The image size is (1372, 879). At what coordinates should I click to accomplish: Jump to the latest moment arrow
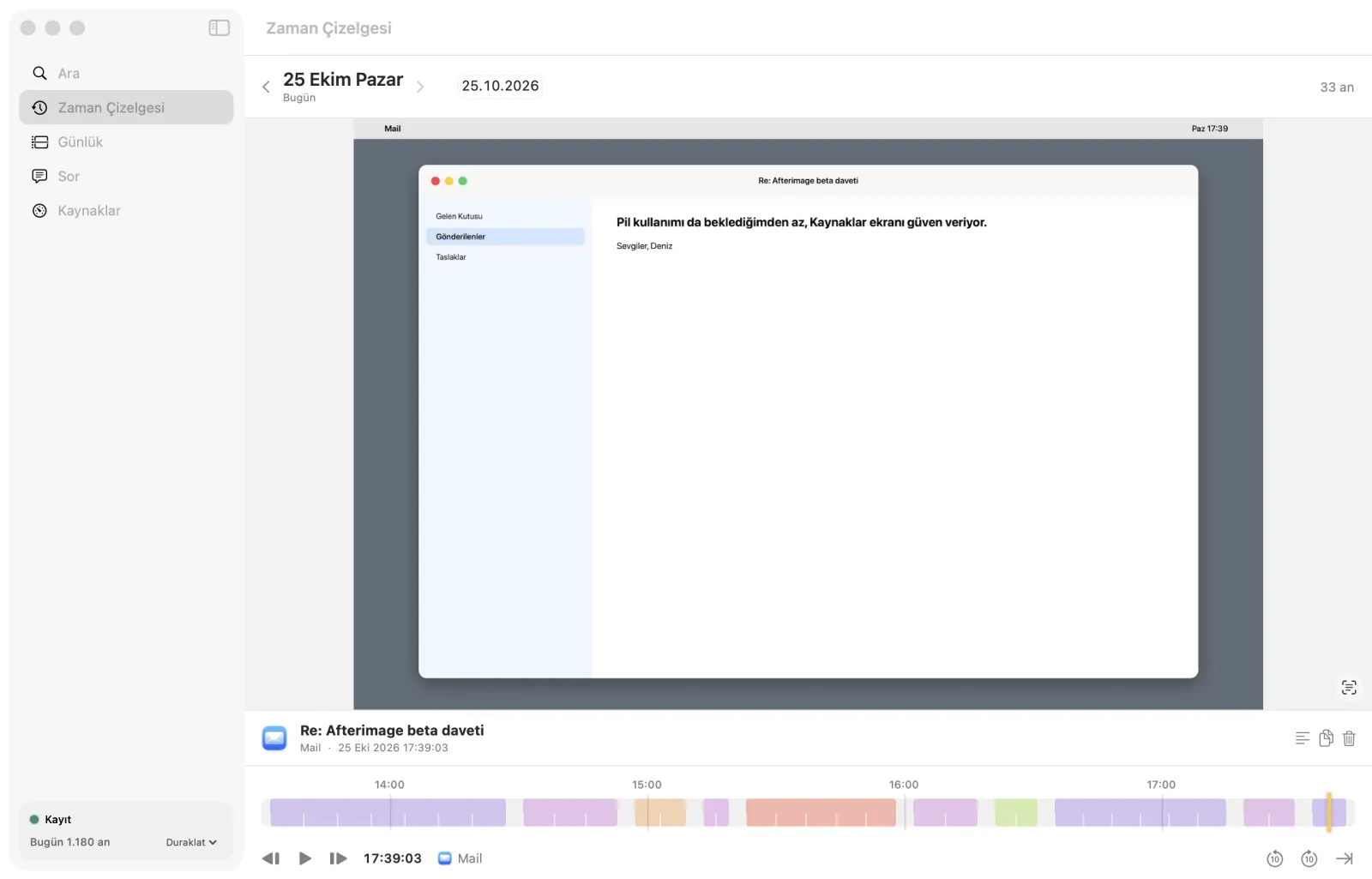pyautogui.click(x=1345, y=858)
